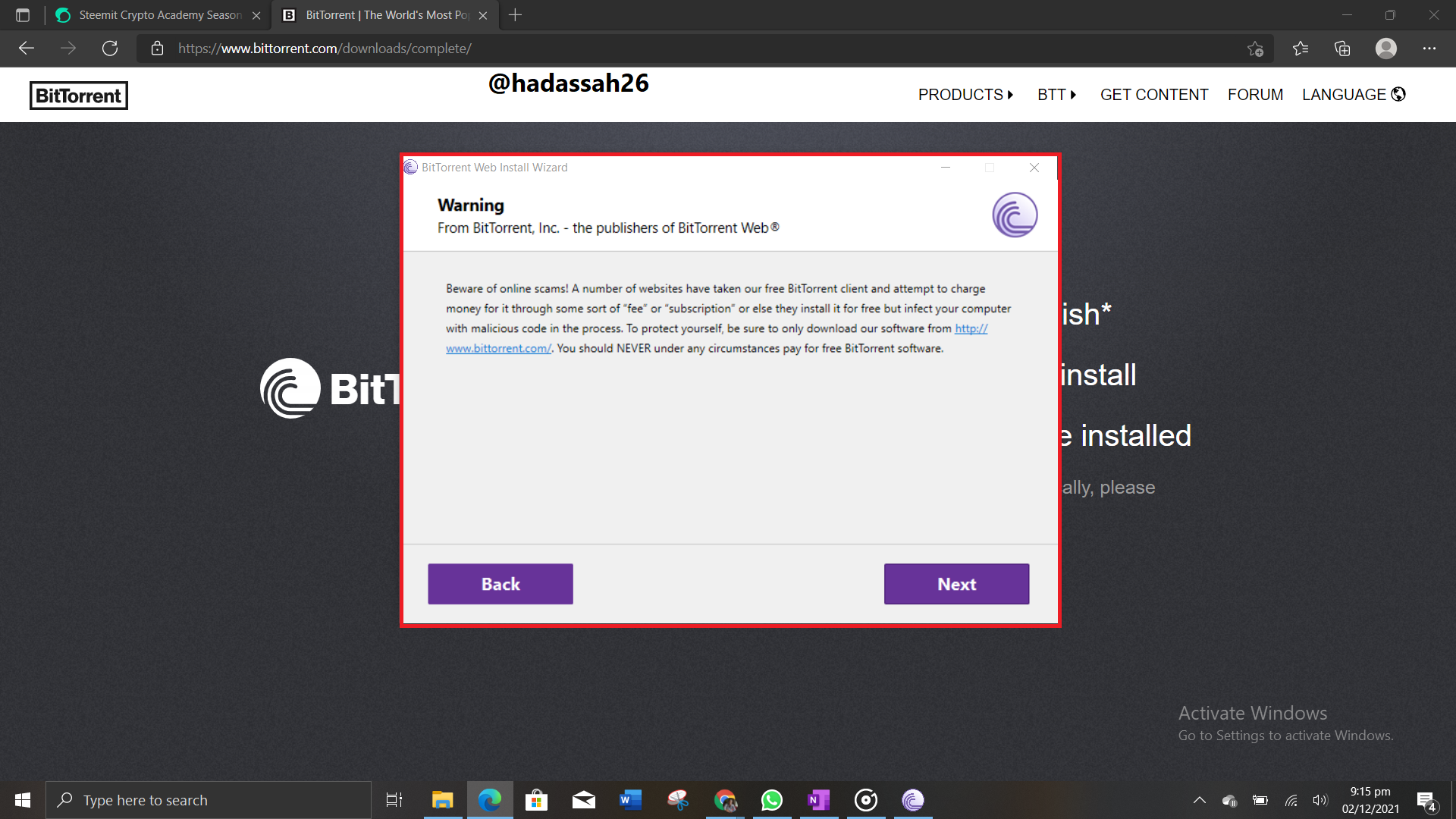This screenshot has height=819, width=1456.
Task: Open OneNote from taskbar
Action: 819,800
